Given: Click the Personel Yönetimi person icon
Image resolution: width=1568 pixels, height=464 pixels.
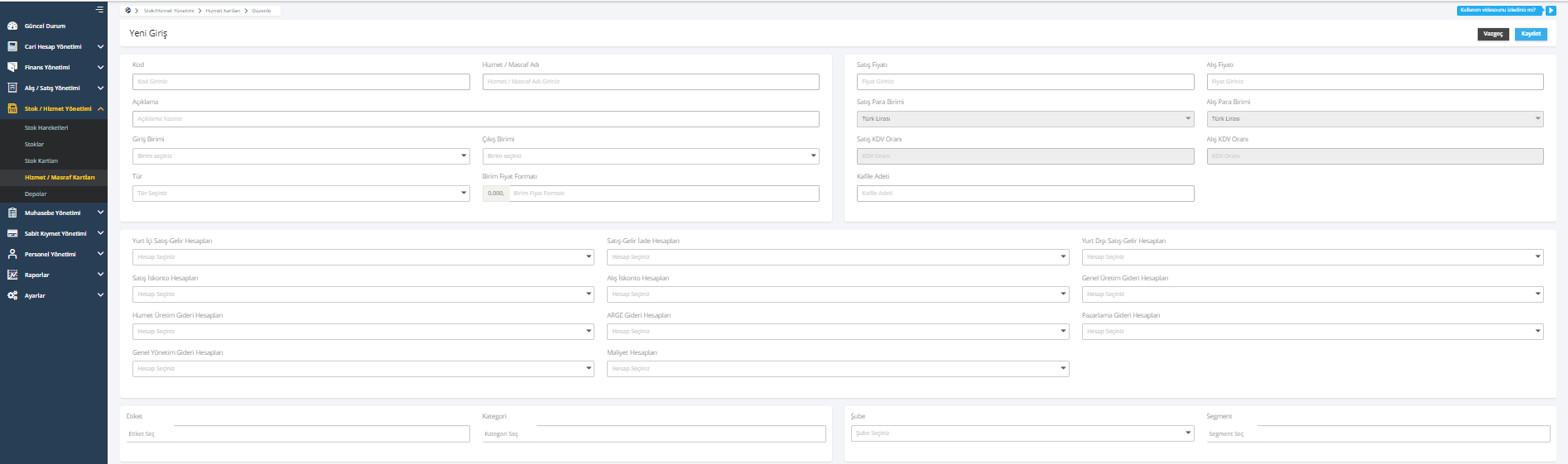Looking at the screenshot, I should [x=12, y=254].
